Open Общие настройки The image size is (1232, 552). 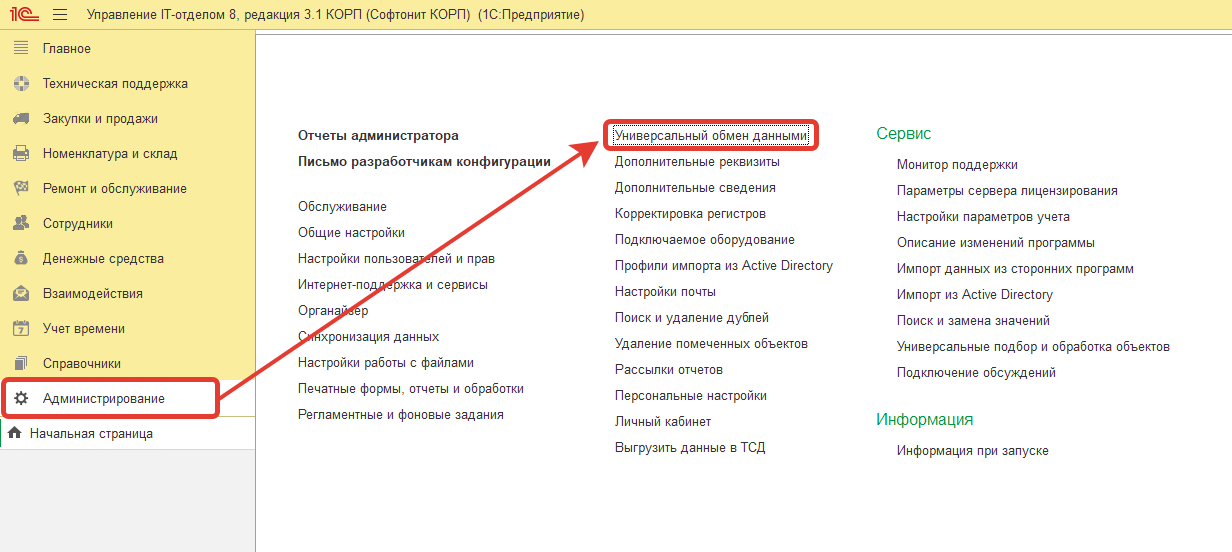point(351,233)
